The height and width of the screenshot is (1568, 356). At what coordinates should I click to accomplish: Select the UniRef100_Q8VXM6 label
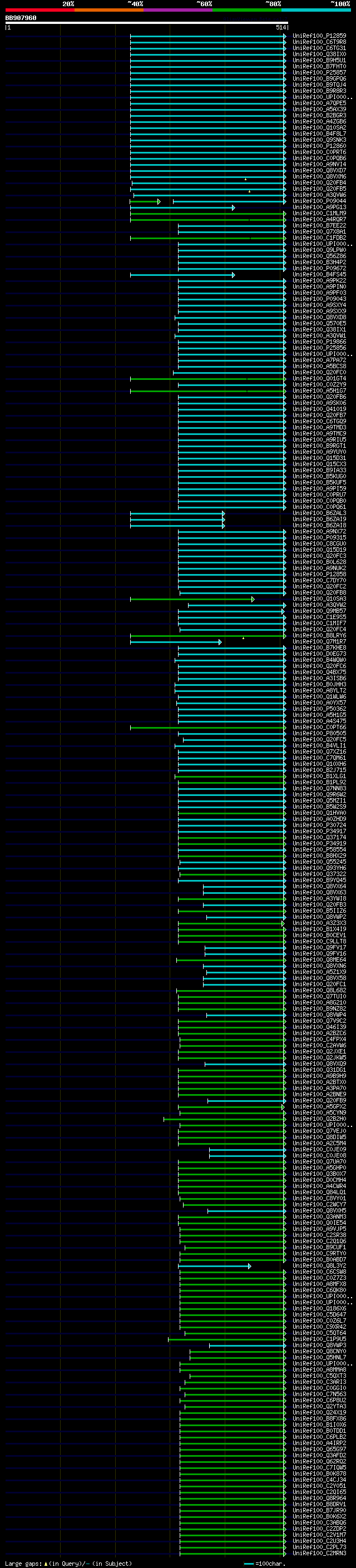click(319, 176)
